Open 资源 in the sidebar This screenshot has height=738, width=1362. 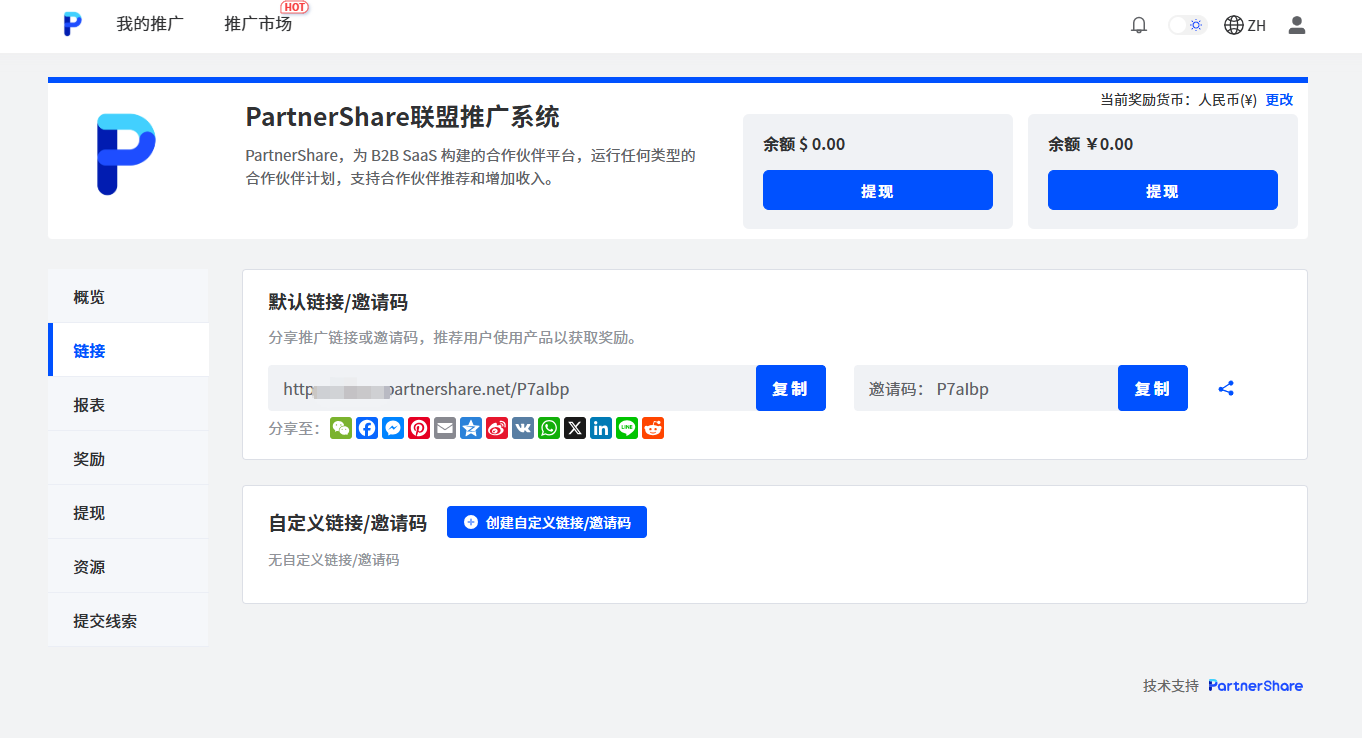(x=128, y=566)
